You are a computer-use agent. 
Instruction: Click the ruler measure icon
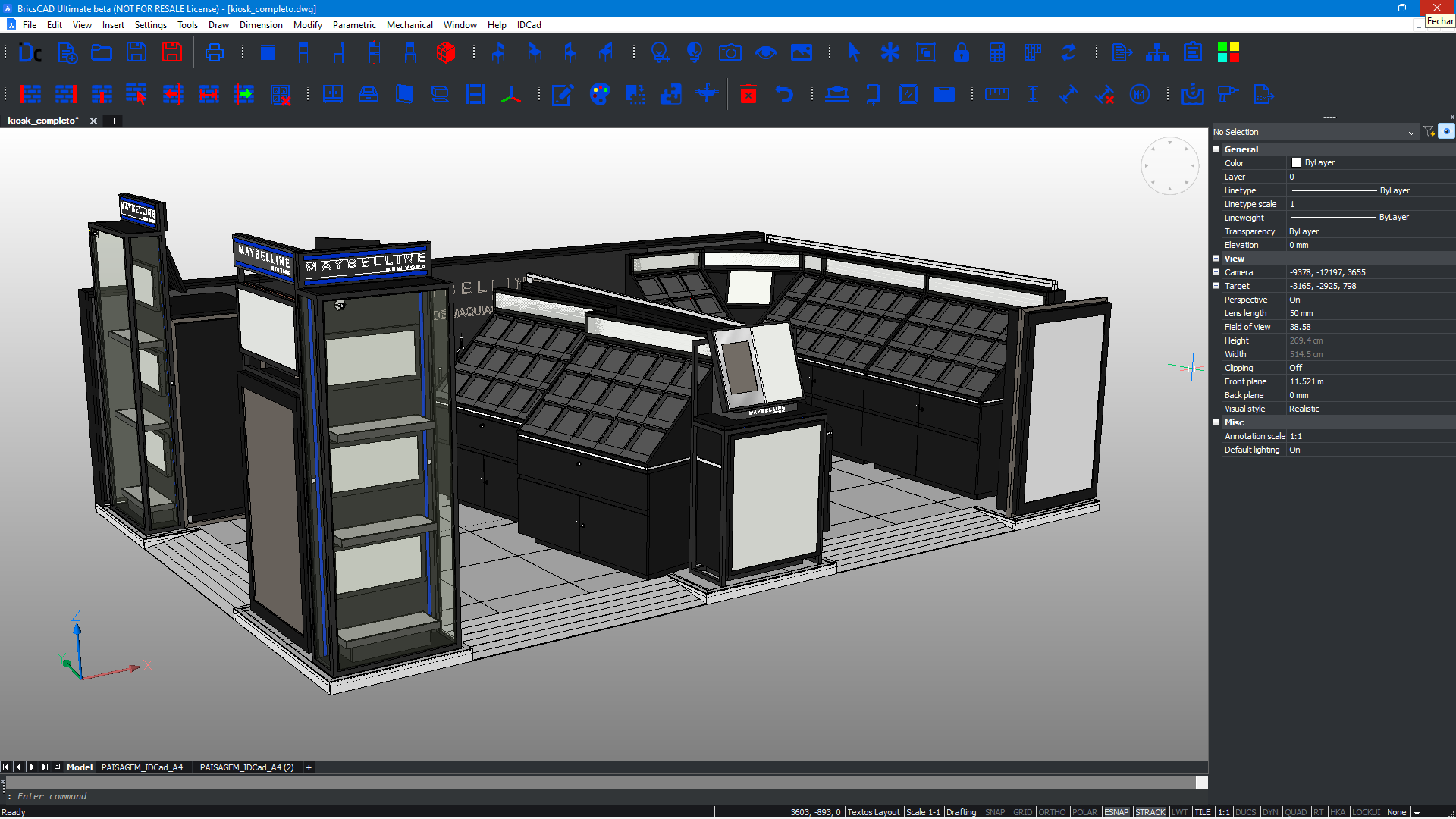coord(997,94)
